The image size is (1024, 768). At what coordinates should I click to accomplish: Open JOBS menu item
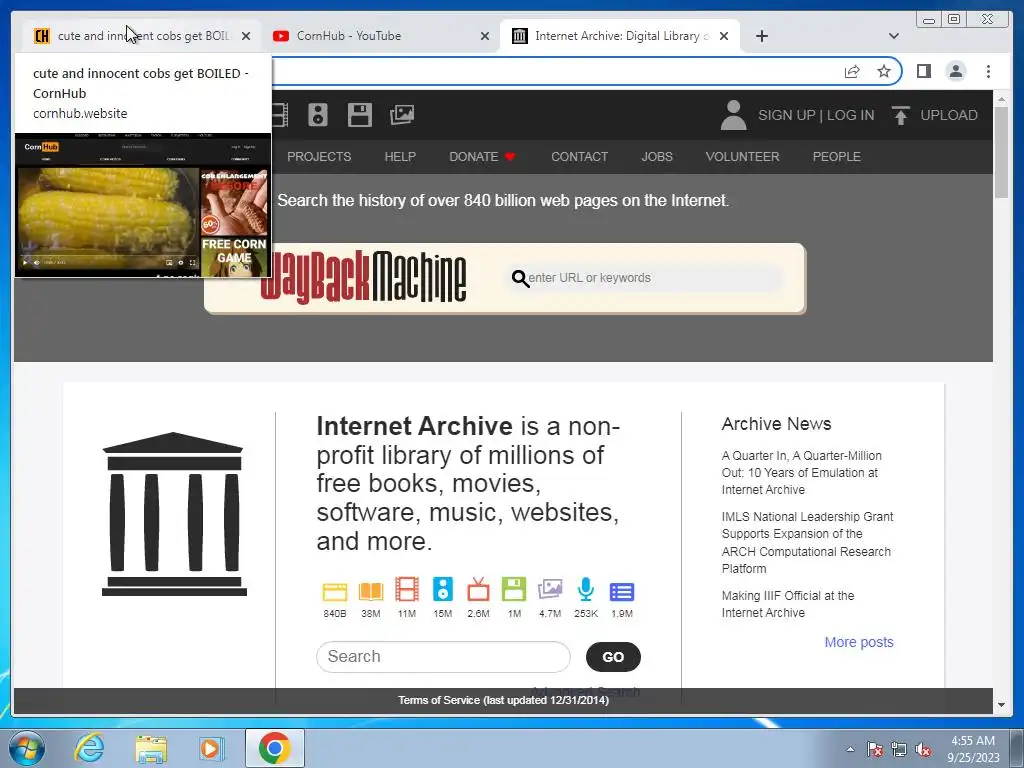[x=657, y=157]
